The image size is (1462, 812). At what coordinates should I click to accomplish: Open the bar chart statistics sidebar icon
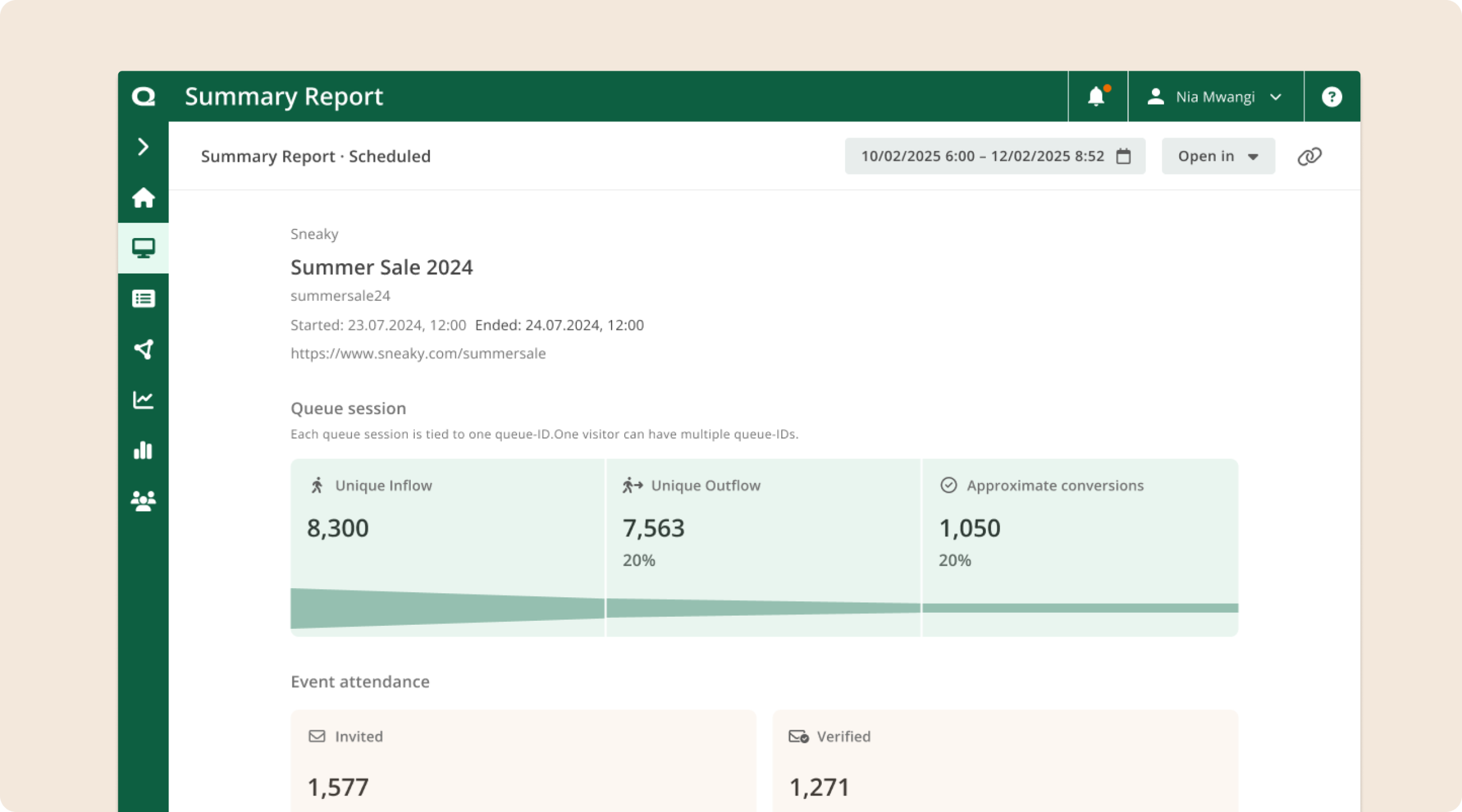pos(143,450)
